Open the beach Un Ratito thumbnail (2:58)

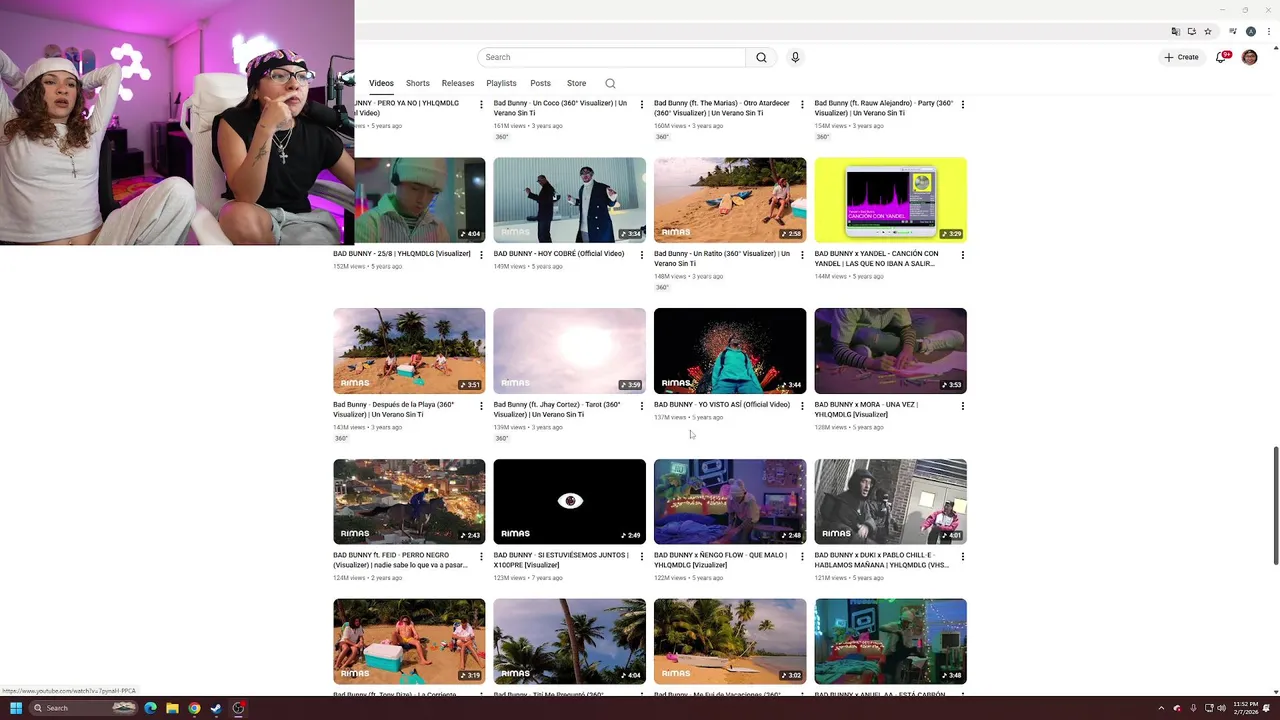coord(730,199)
